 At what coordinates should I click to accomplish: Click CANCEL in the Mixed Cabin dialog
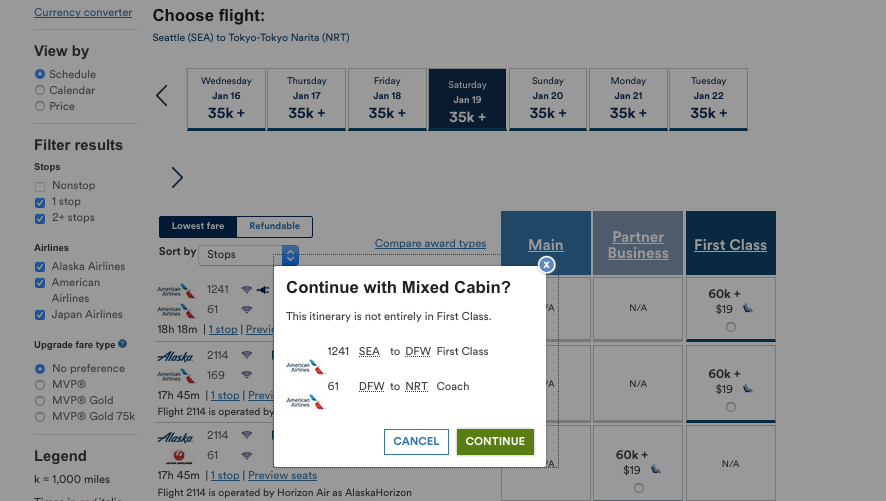416,441
